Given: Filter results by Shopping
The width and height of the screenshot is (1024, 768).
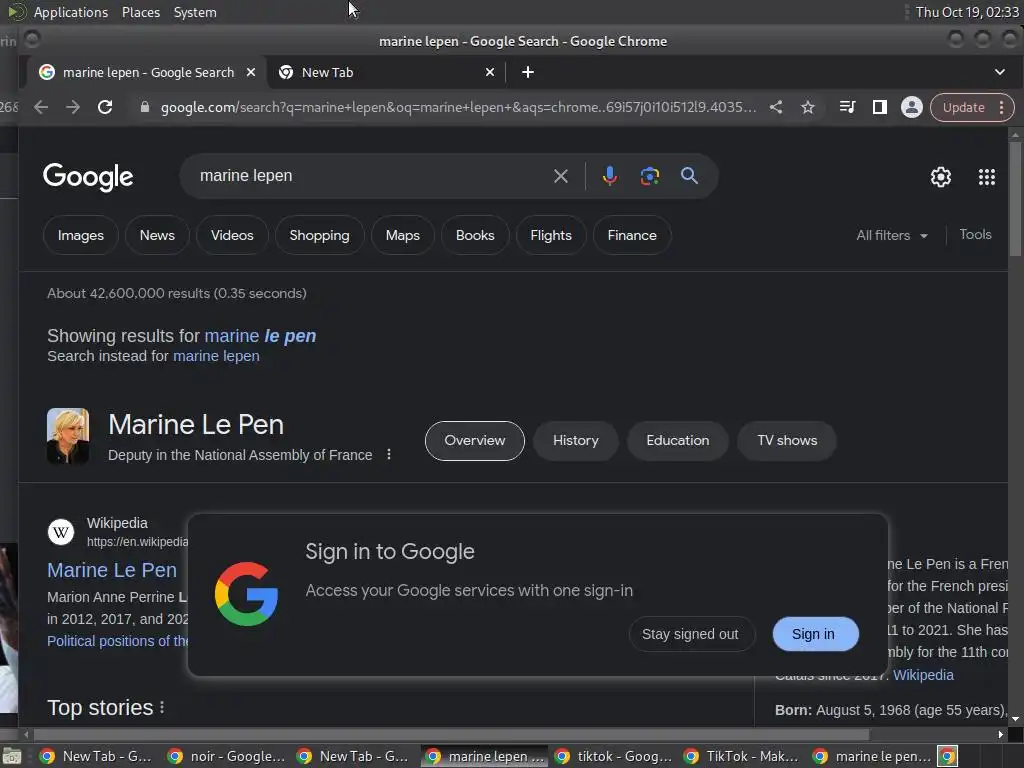Looking at the screenshot, I should coord(319,235).
